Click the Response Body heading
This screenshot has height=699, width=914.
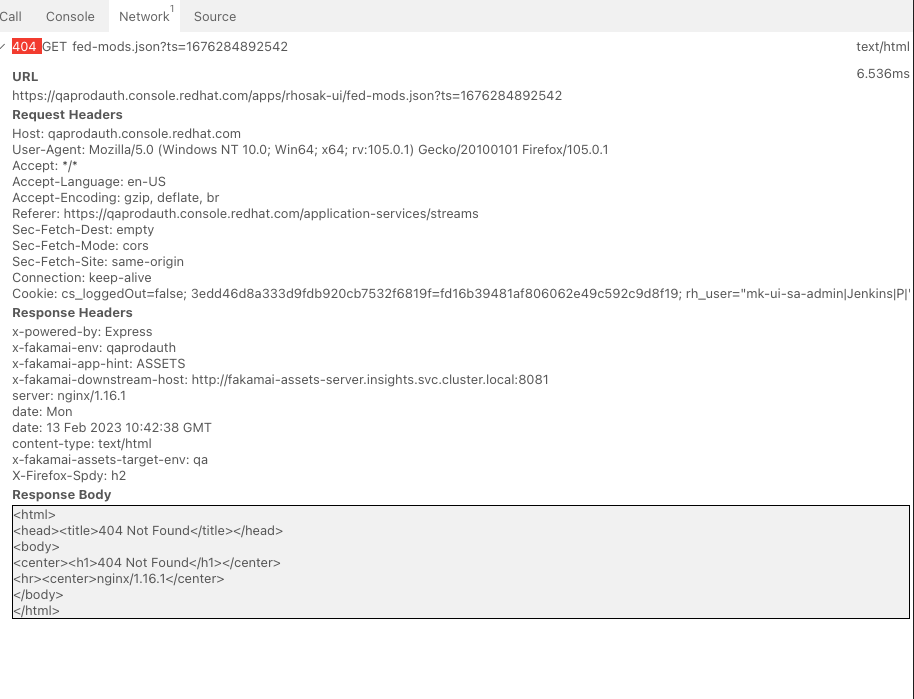(x=62, y=495)
